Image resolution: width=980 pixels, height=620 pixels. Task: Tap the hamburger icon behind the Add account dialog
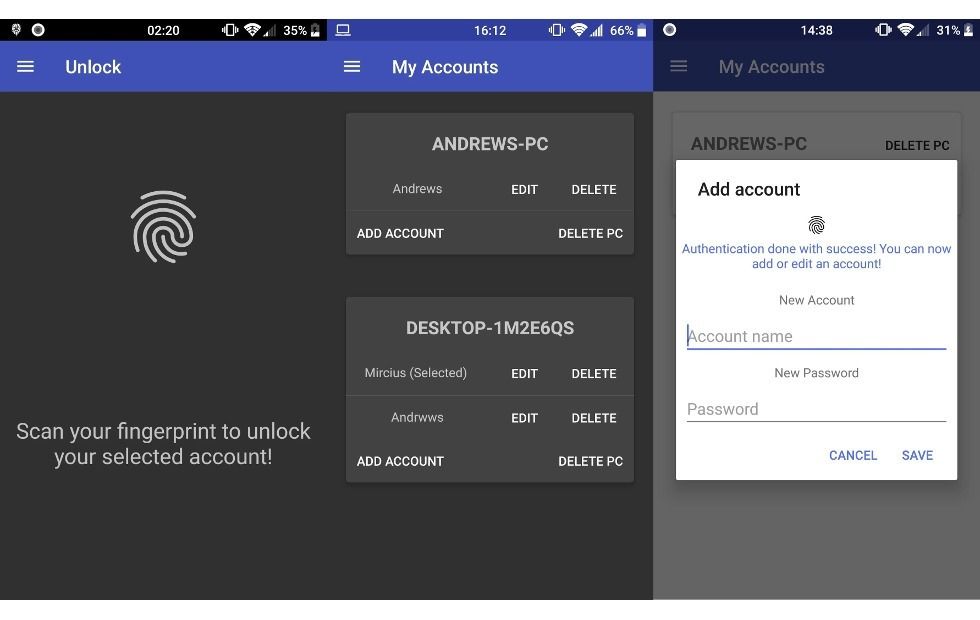click(679, 66)
